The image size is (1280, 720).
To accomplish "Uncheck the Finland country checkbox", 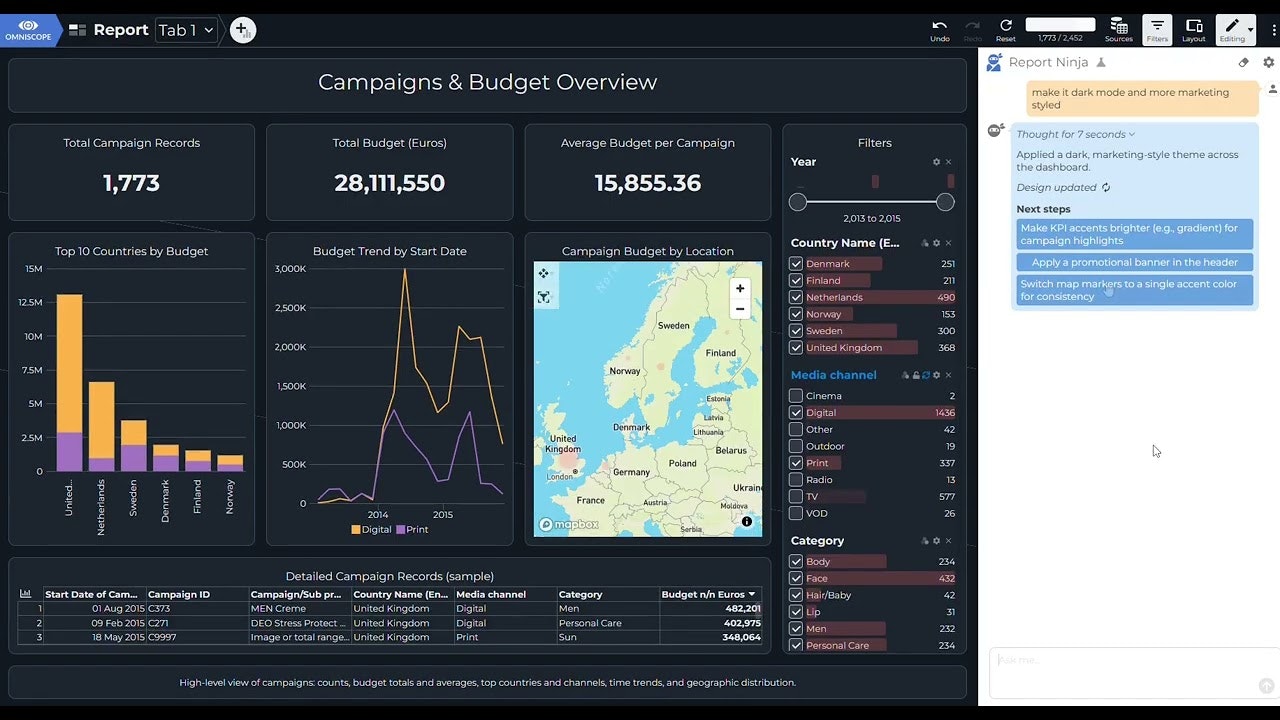I will pyautogui.click(x=796, y=281).
